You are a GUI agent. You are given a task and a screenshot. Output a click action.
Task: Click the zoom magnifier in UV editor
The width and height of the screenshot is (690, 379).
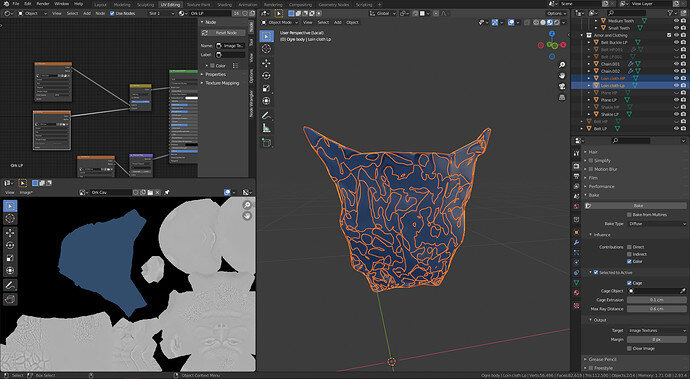point(247,205)
